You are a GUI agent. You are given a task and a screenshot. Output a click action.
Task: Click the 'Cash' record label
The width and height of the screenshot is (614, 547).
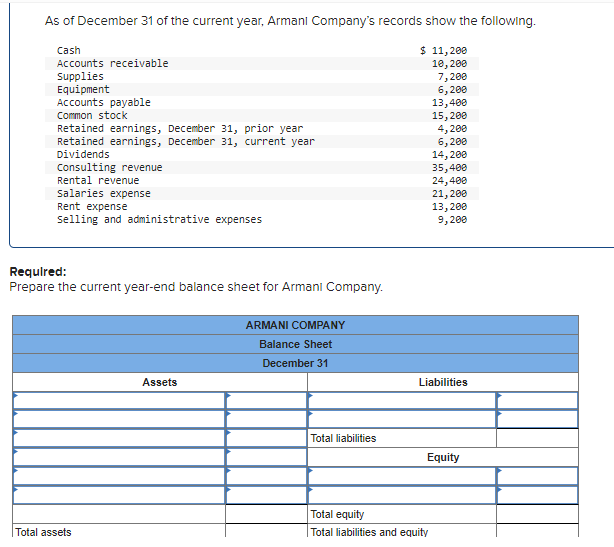[69, 51]
